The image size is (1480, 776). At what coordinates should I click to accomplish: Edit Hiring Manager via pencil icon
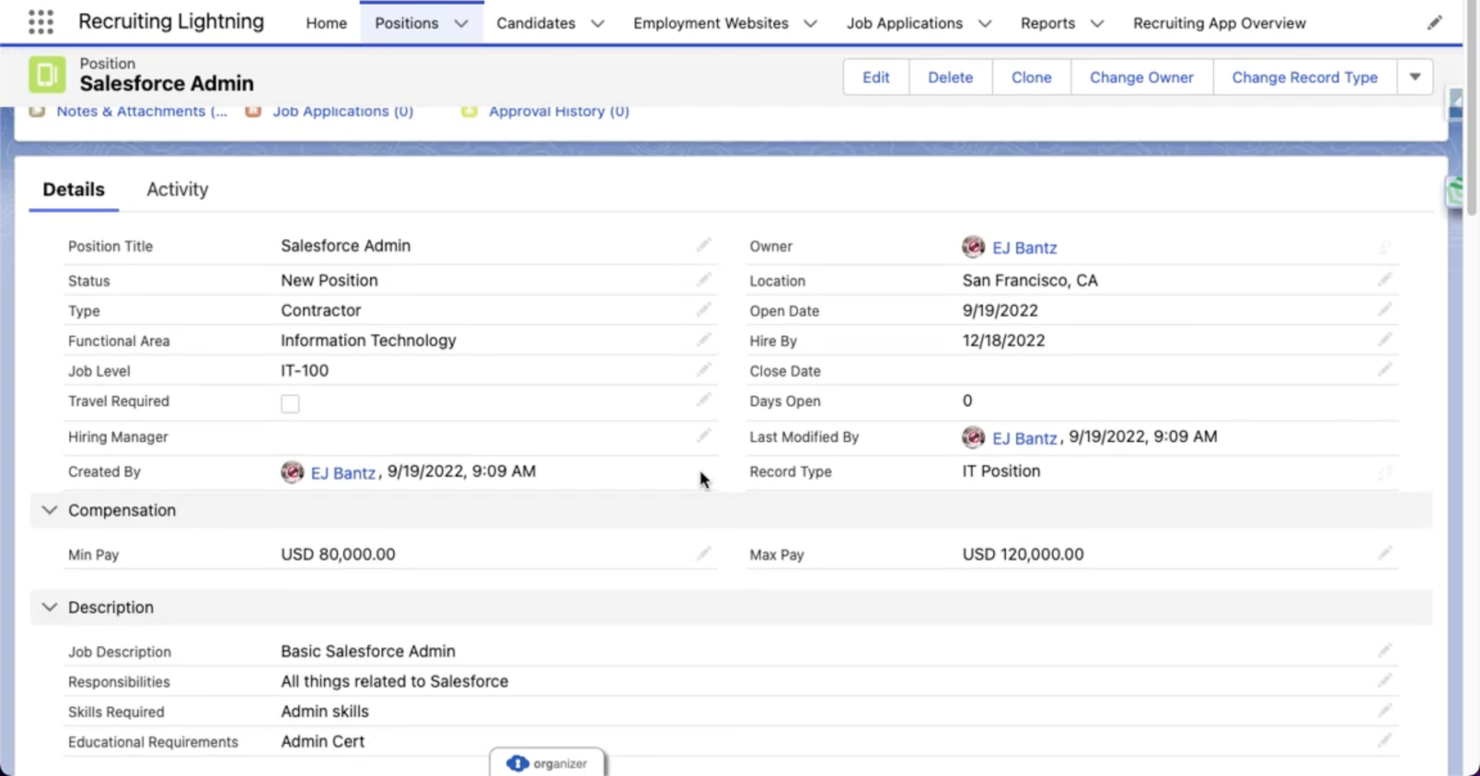(704, 435)
